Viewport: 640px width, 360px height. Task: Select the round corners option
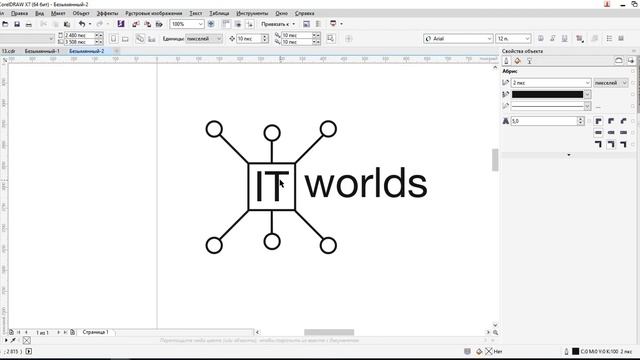(611, 121)
